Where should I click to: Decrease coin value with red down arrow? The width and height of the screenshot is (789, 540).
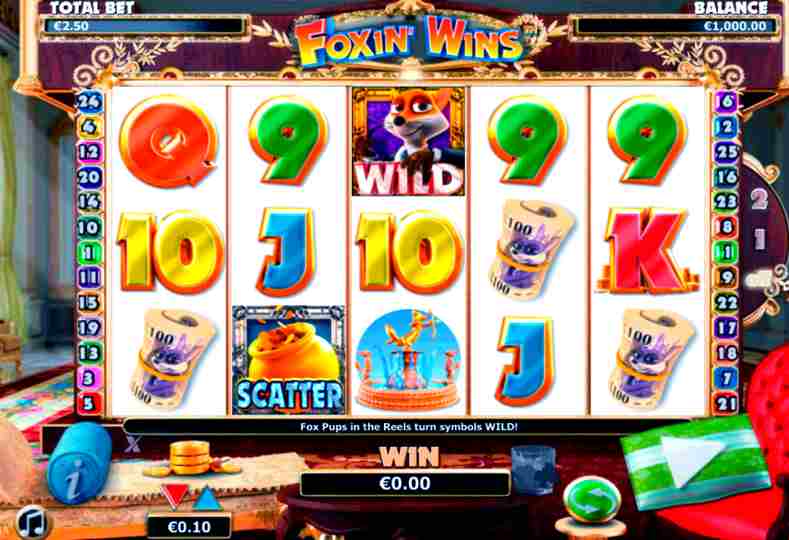174,496
